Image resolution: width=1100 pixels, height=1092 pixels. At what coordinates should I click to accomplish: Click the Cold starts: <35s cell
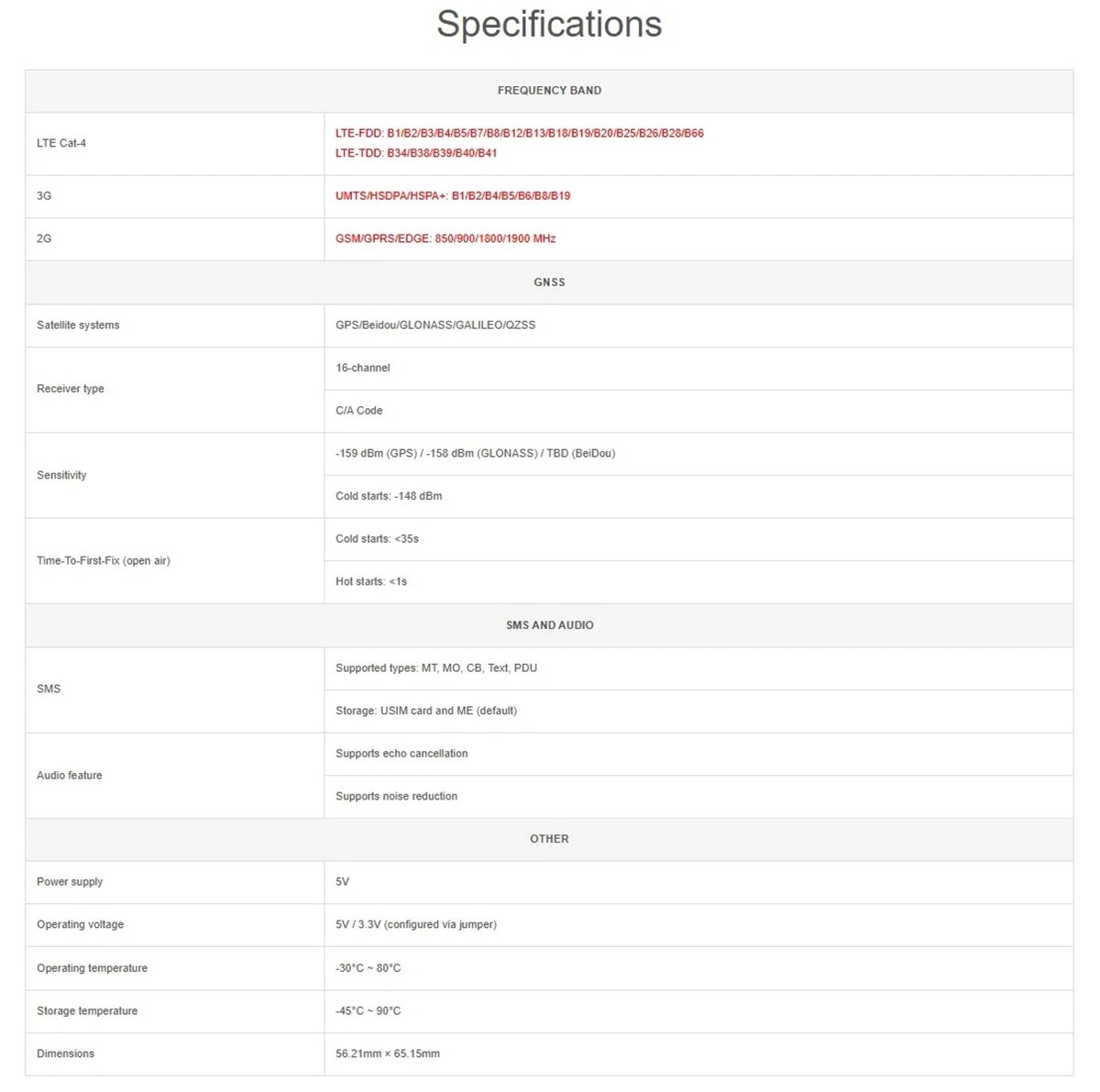[x=377, y=539]
